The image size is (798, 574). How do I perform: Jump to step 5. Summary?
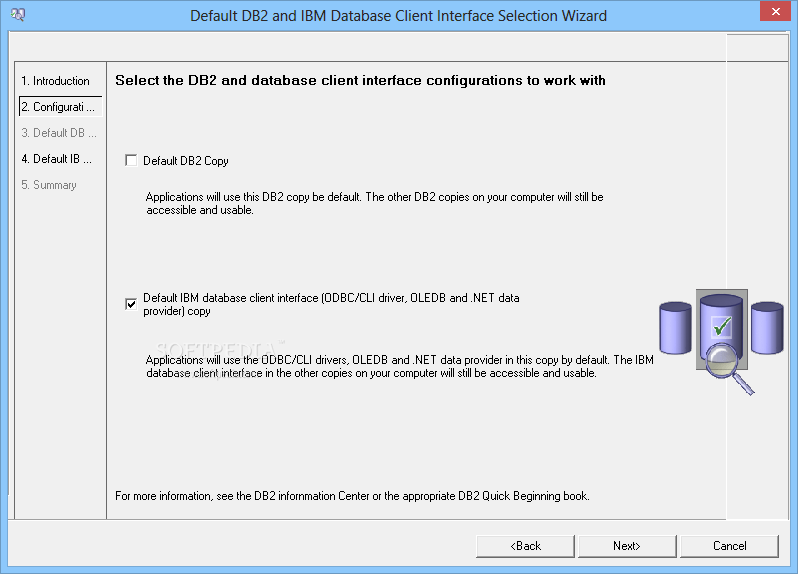(49, 185)
